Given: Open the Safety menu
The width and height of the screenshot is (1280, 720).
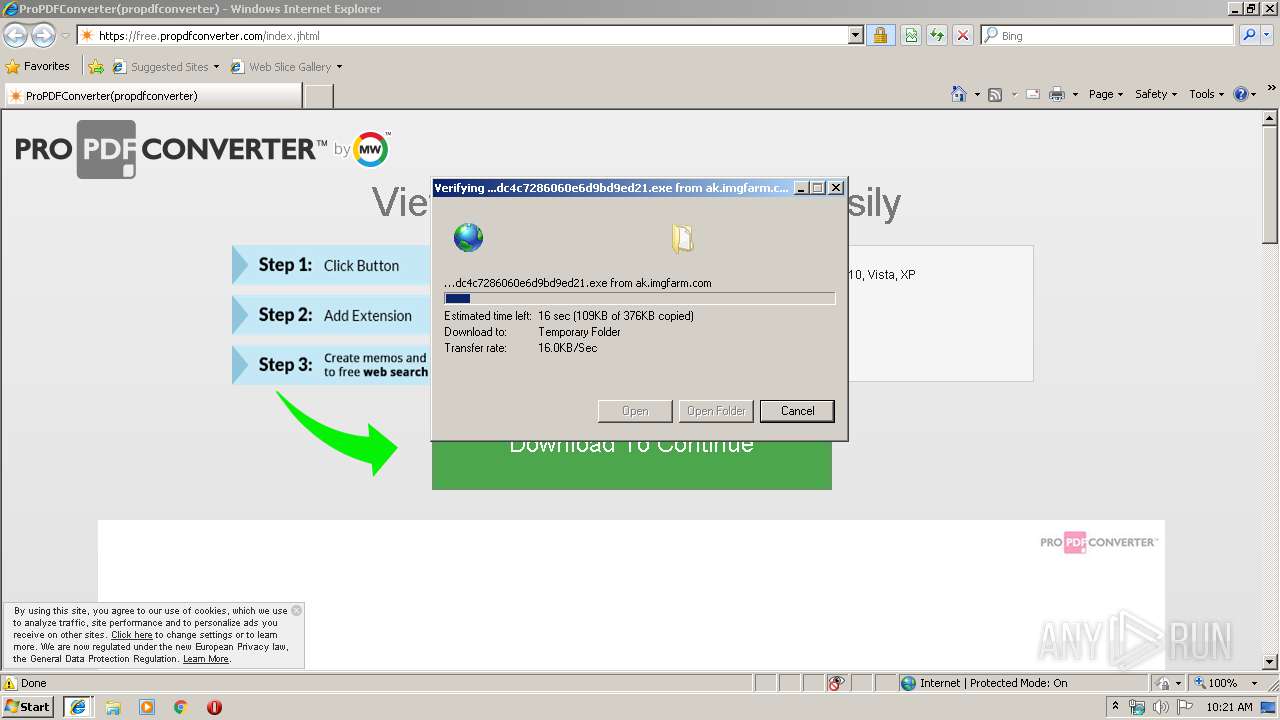Looking at the screenshot, I should click(x=1156, y=94).
